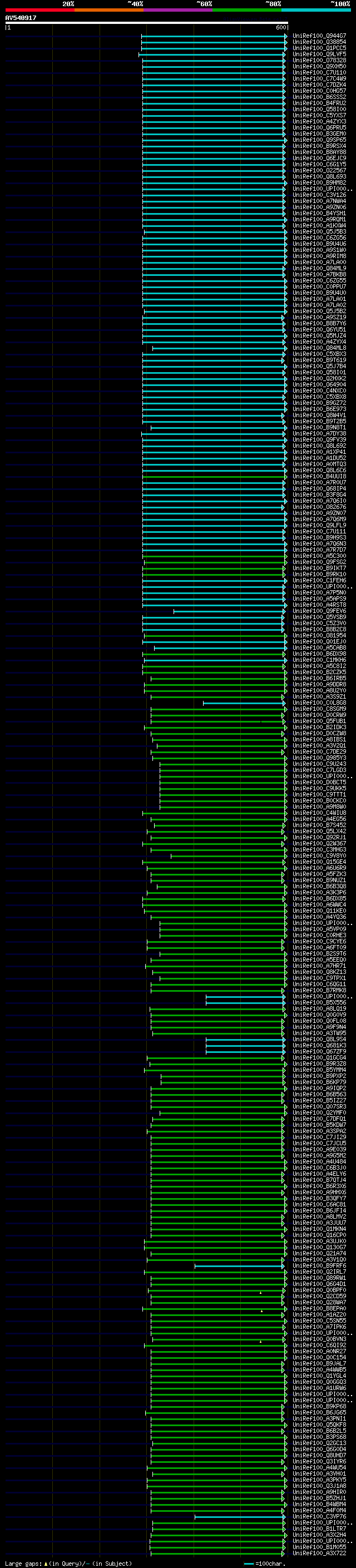Click the UniRef100_C9U243 label
356x1568 pixels.
pos(319,764)
